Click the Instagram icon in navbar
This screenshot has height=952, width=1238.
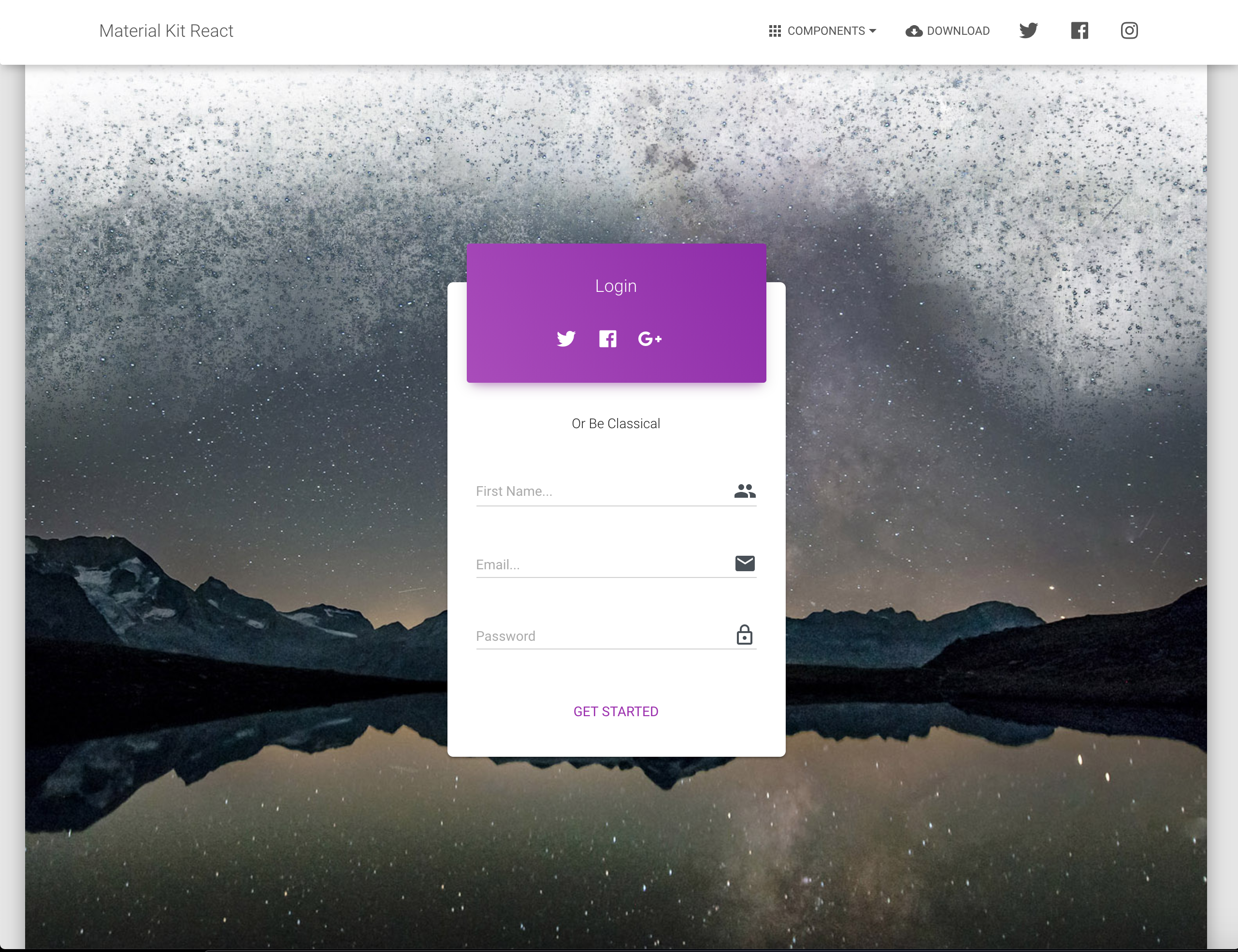pyautogui.click(x=1128, y=31)
